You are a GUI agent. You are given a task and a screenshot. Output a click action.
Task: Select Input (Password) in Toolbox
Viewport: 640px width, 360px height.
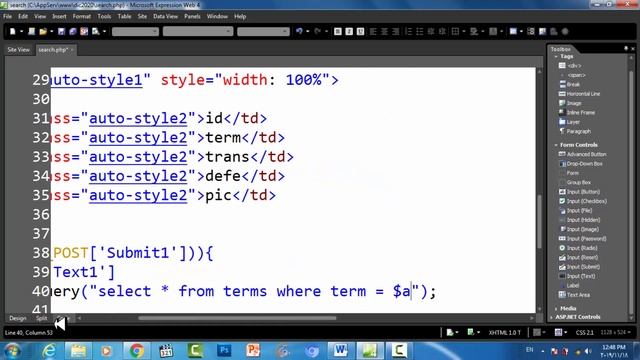[x=582, y=239]
